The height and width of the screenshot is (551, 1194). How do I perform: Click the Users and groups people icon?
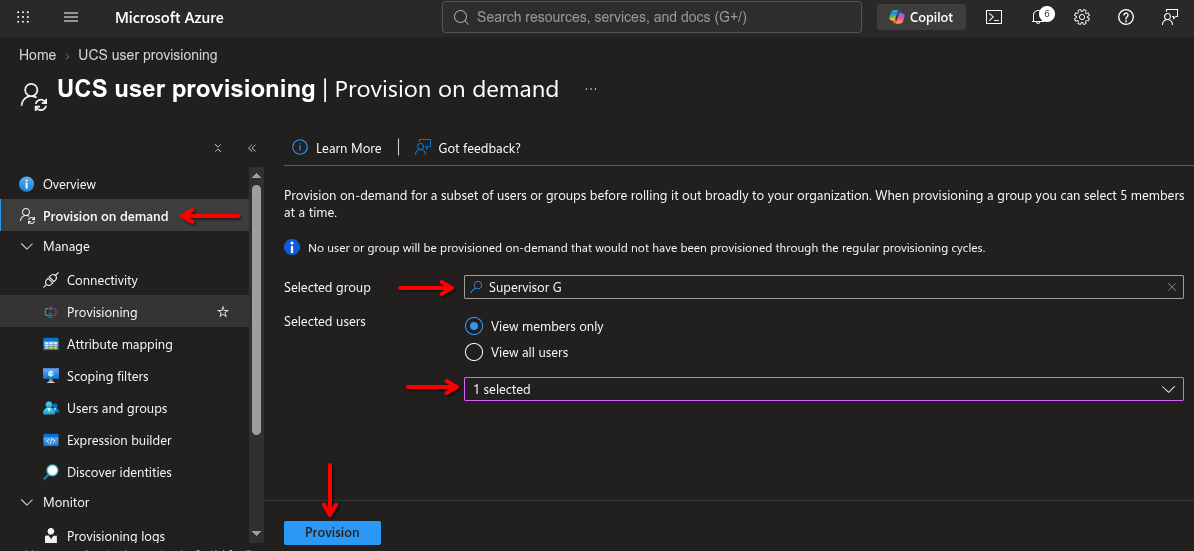51,408
